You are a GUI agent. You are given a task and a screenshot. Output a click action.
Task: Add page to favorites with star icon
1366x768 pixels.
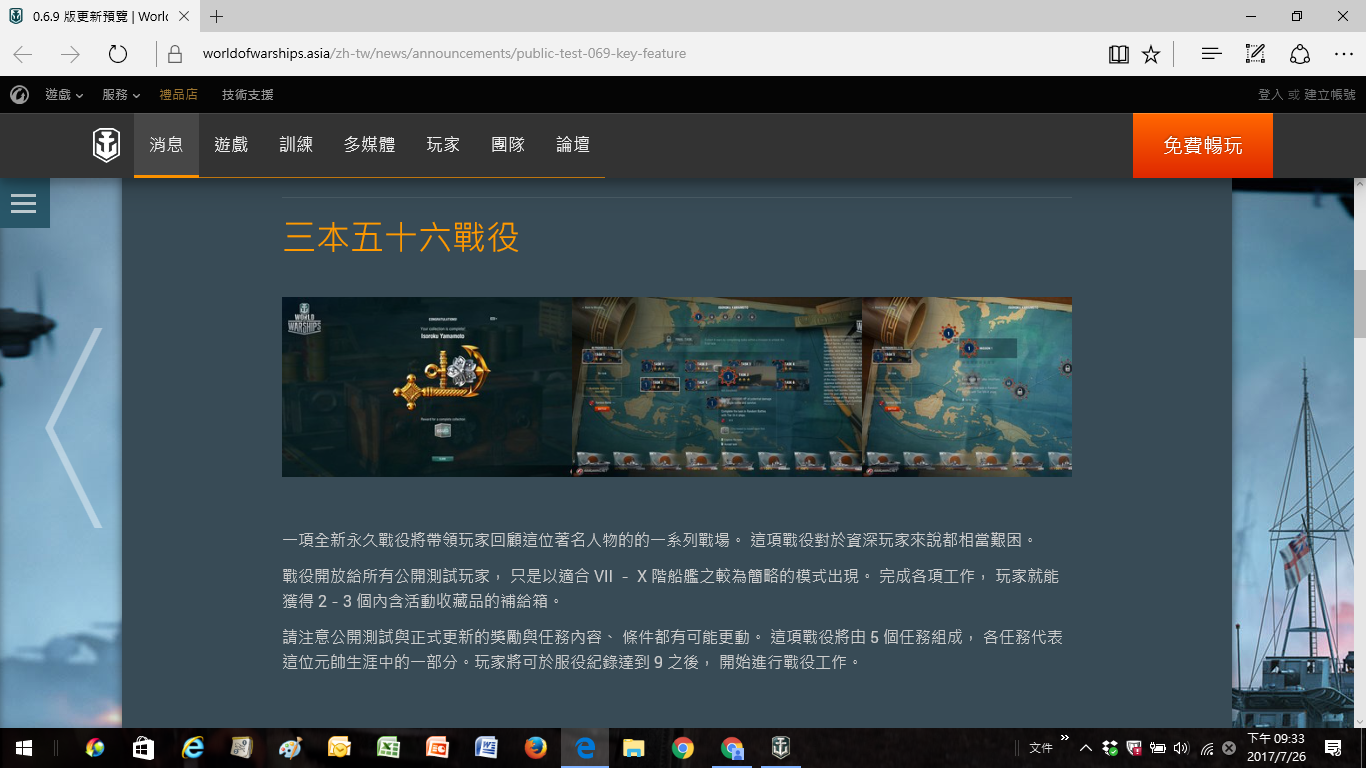1151,54
